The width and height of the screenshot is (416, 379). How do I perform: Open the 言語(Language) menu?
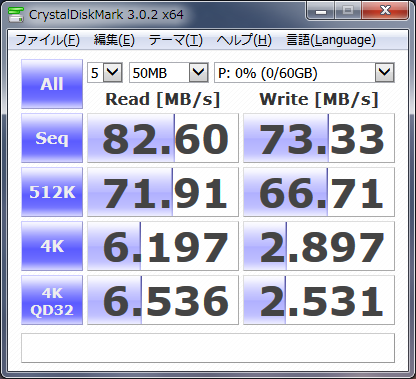click(x=331, y=40)
